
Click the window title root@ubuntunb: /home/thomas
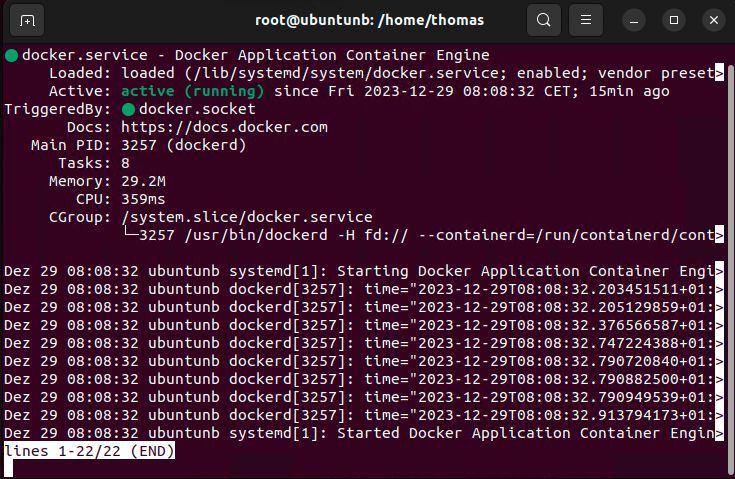(x=369, y=20)
